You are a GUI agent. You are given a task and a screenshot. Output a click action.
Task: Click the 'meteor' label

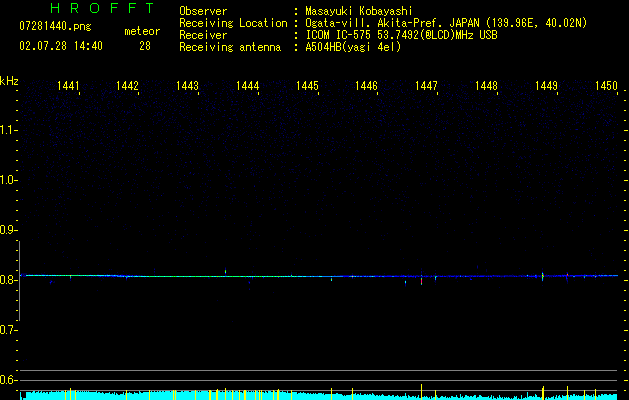tap(142, 31)
